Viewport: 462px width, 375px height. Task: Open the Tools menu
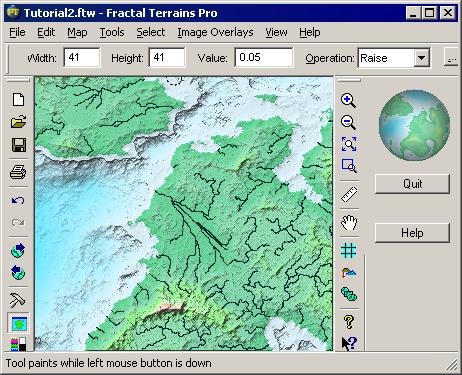point(112,32)
